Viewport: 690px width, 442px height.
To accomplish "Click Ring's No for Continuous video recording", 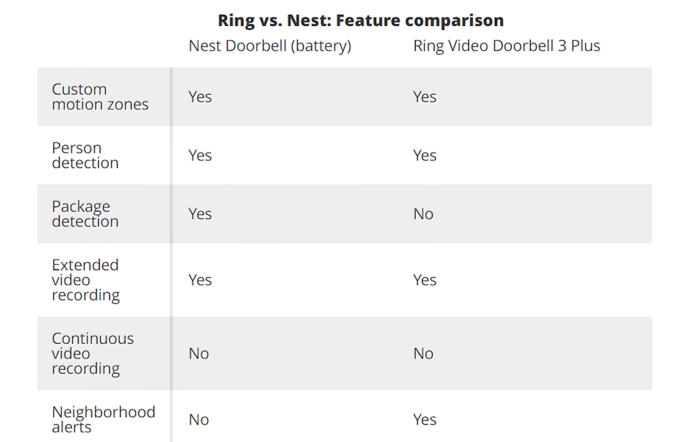I will coord(423,354).
